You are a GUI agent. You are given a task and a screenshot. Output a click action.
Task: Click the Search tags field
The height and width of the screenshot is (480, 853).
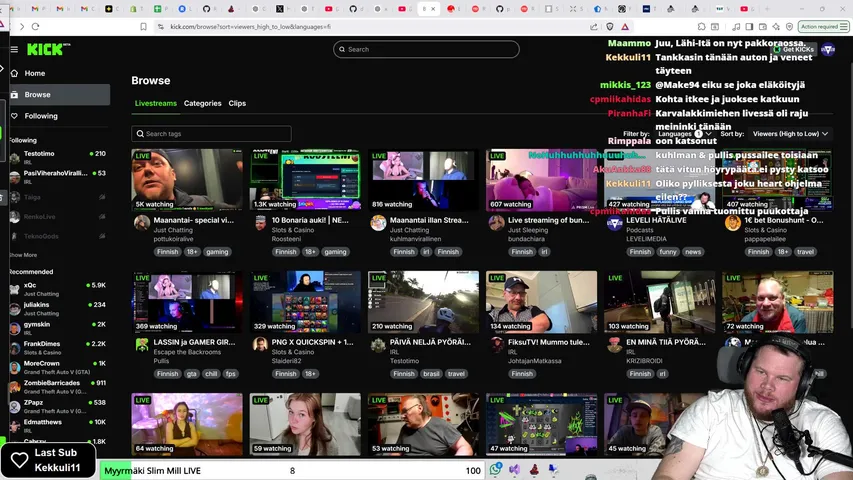[x=211, y=134]
